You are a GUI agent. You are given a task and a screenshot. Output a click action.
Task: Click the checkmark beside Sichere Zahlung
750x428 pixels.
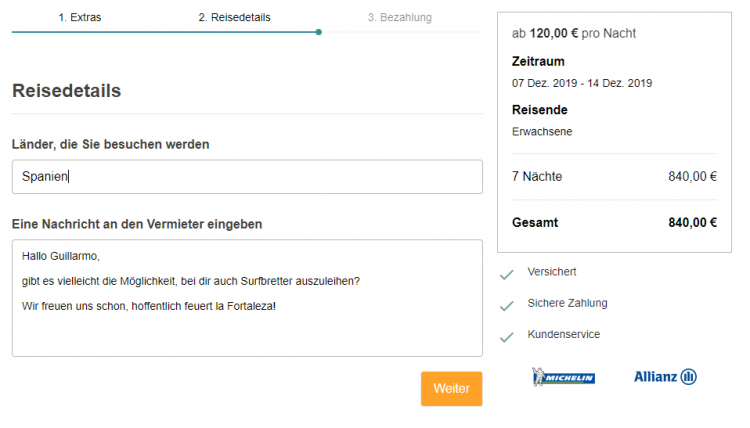pyautogui.click(x=507, y=306)
